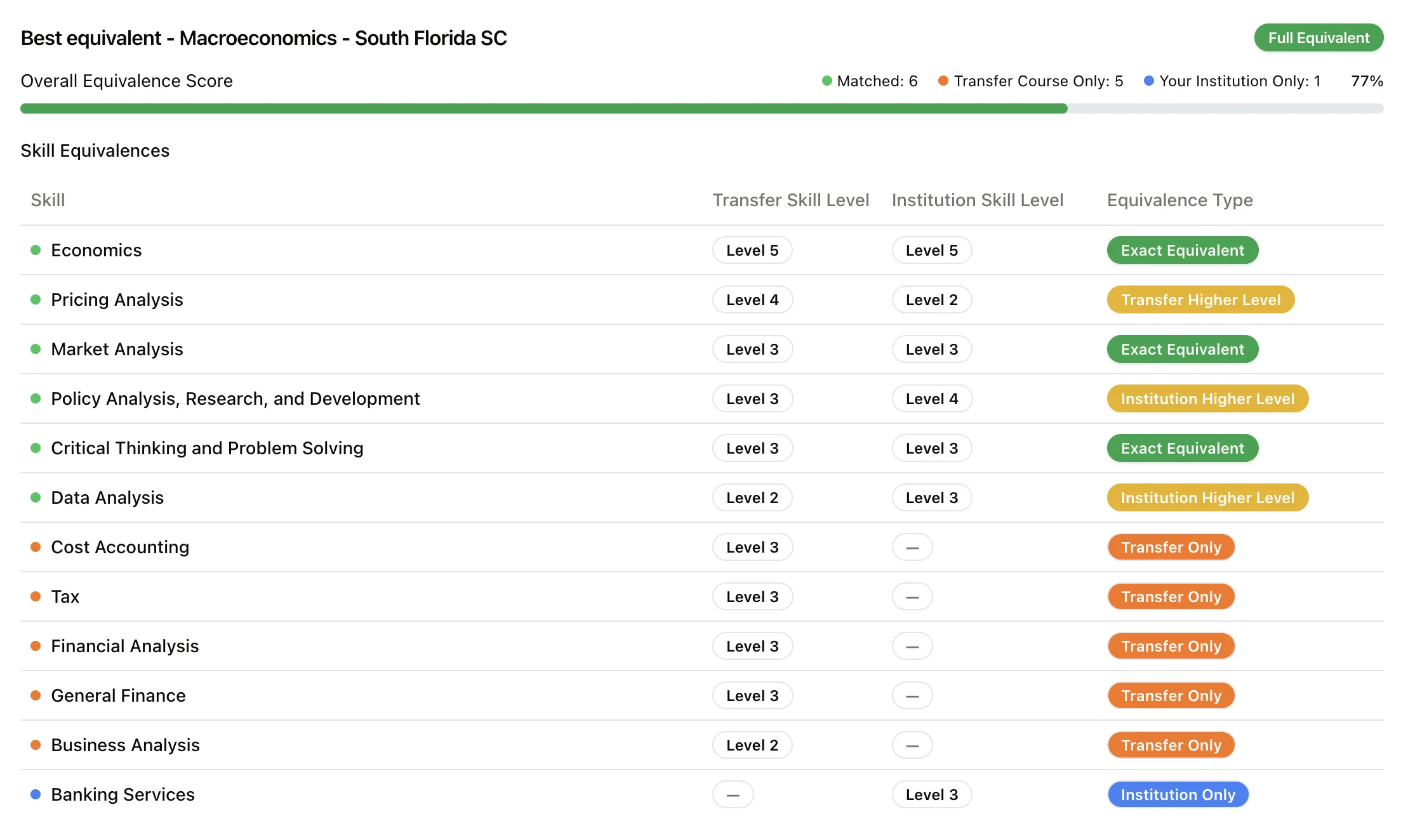The width and height of the screenshot is (1408, 840).
Task: Click the Institution Only badge for Banking Services
Action: [x=1178, y=794]
